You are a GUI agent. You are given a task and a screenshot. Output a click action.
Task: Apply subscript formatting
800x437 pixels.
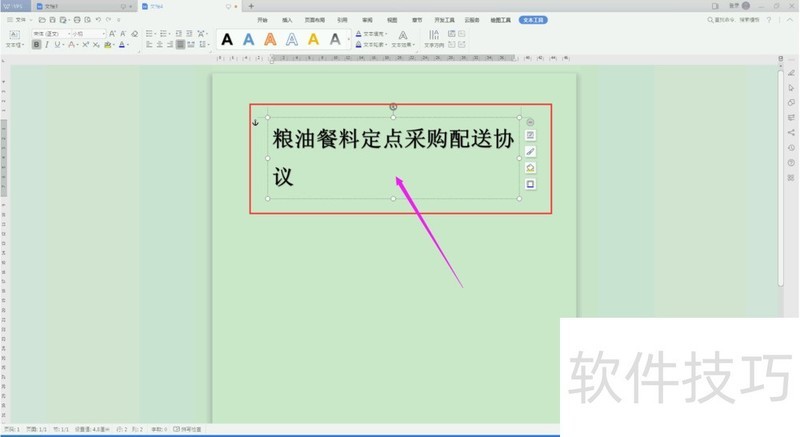(96, 45)
